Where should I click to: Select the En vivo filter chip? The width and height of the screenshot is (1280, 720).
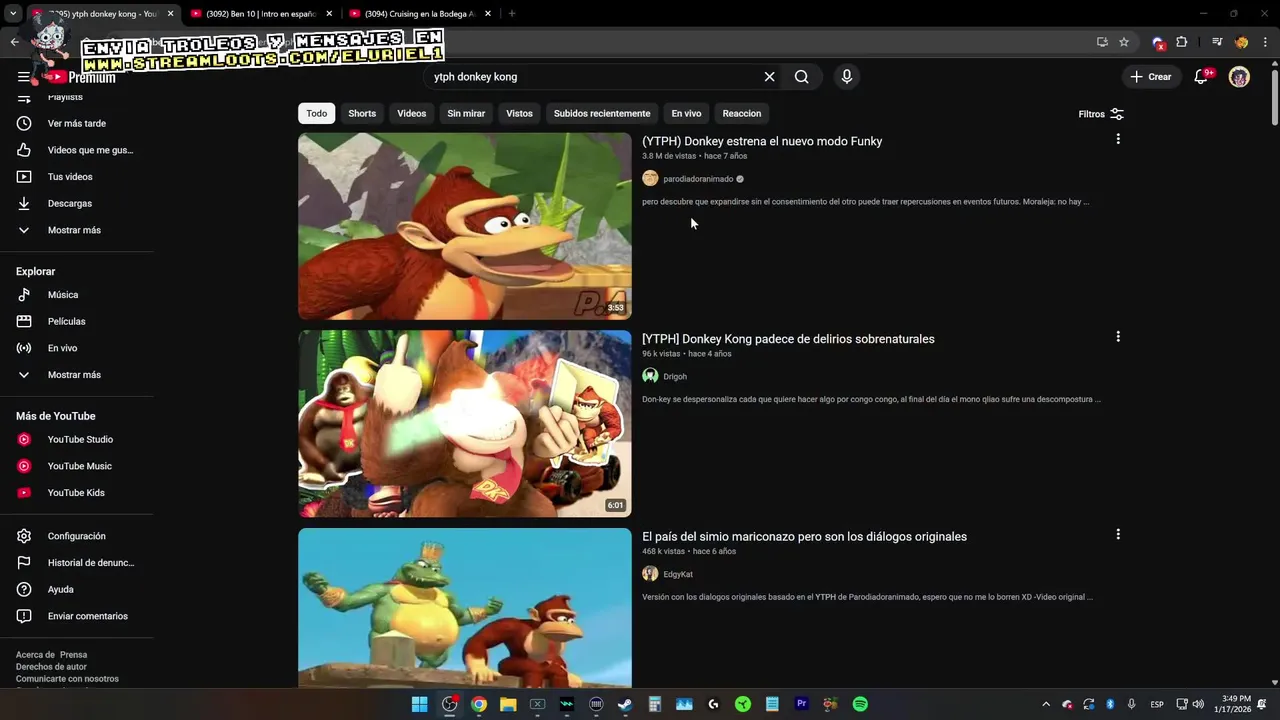pyautogui.click(x=686, y=114)
